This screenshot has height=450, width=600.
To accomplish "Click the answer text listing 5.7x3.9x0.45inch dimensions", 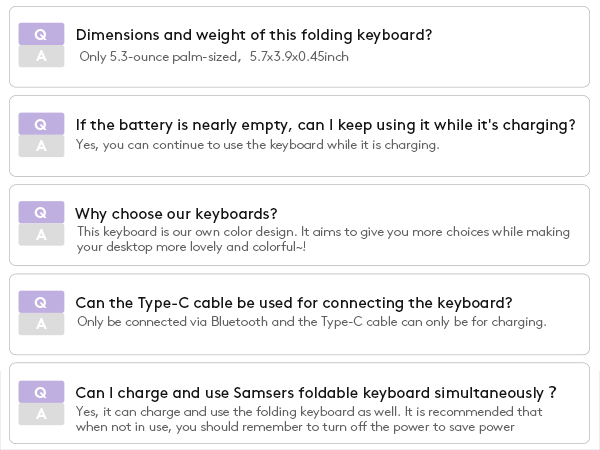I will pyautogui.click(x=214, y=57).
